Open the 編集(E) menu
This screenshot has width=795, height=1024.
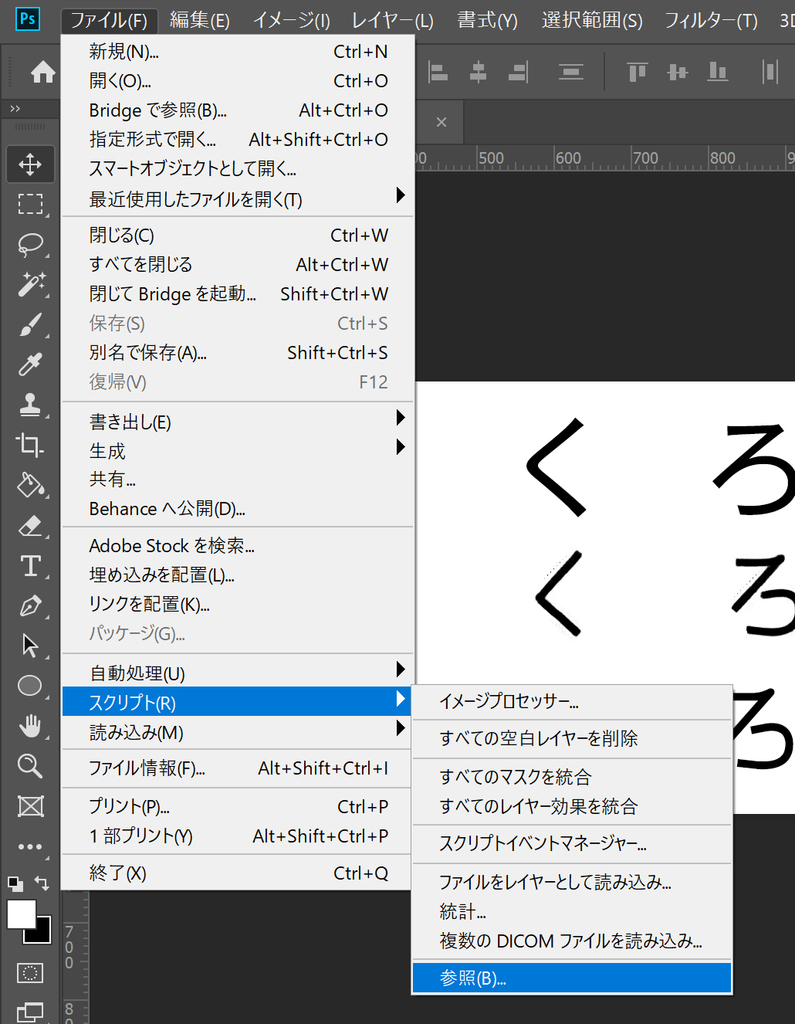(199, 20)
